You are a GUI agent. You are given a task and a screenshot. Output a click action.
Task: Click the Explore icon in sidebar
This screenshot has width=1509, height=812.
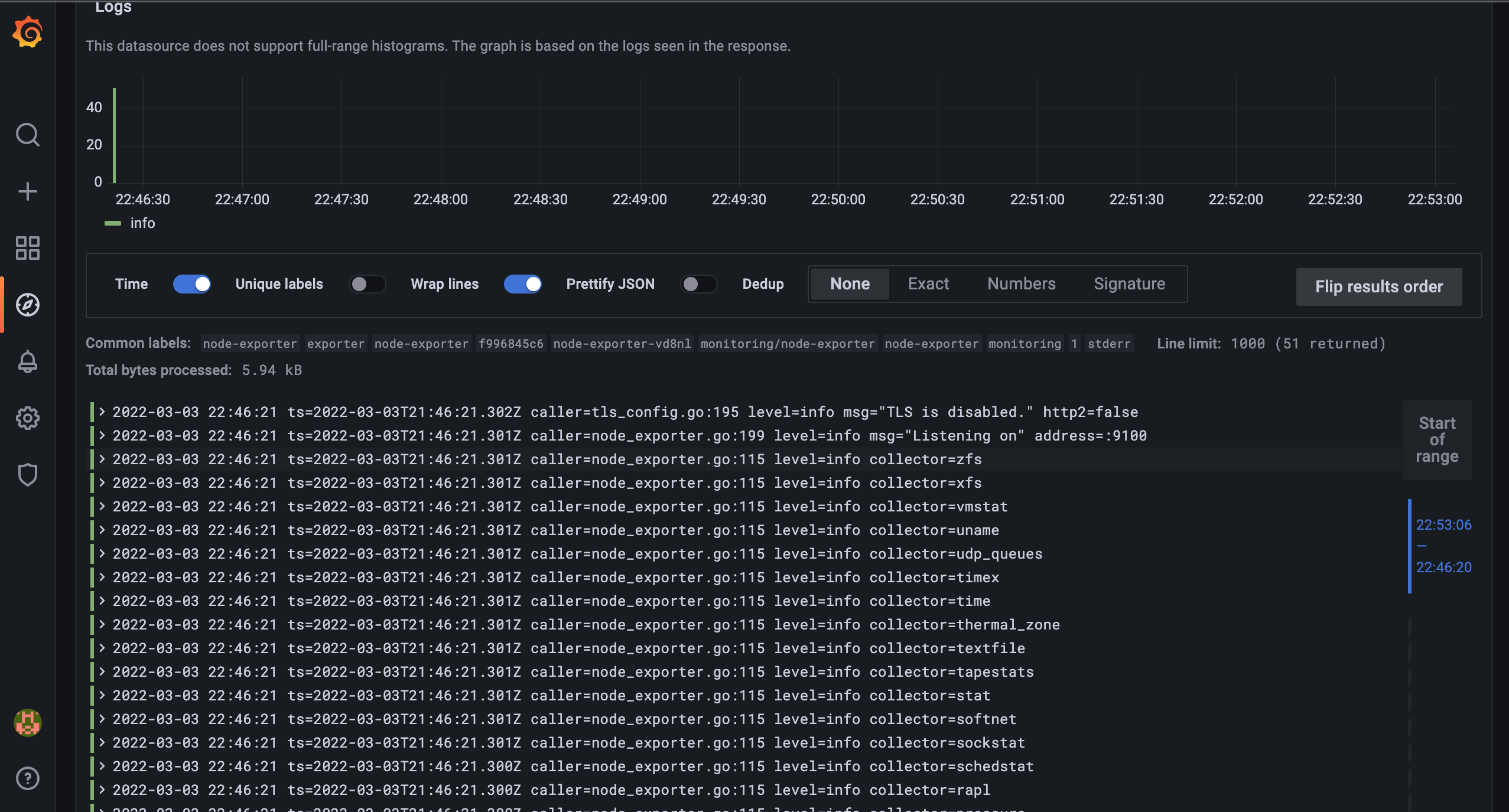27,304
